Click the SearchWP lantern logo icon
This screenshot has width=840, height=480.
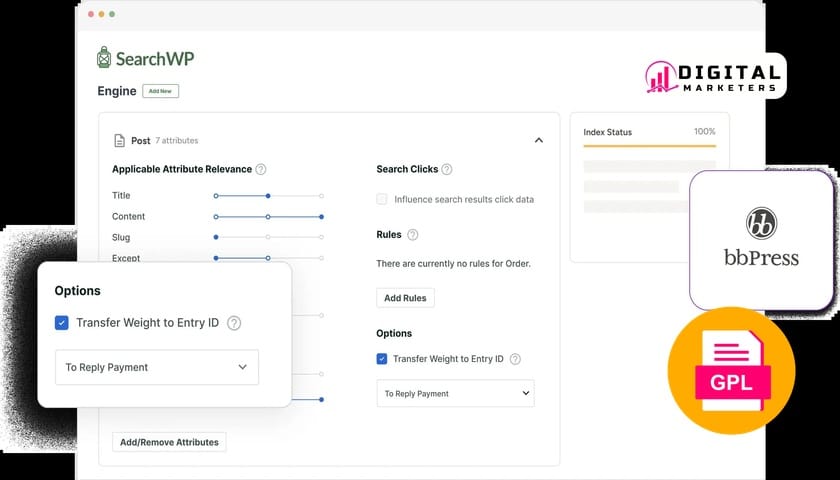(105, 58)
